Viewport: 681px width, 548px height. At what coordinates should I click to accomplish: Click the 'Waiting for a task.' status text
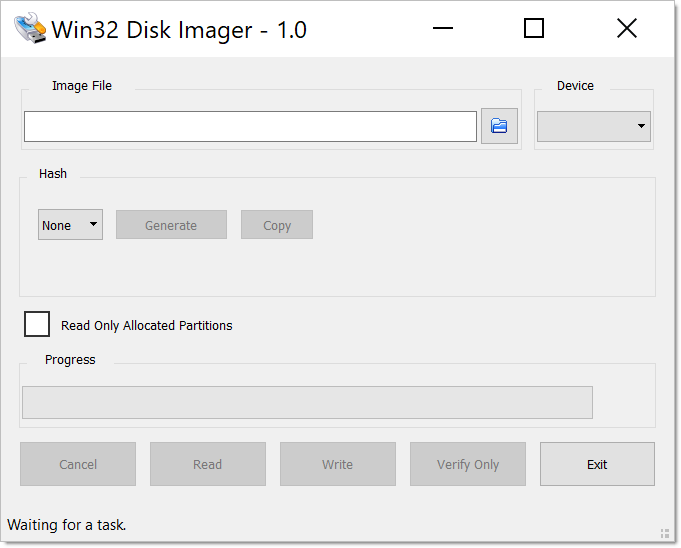pyautogui.click(x=66, y=525)
